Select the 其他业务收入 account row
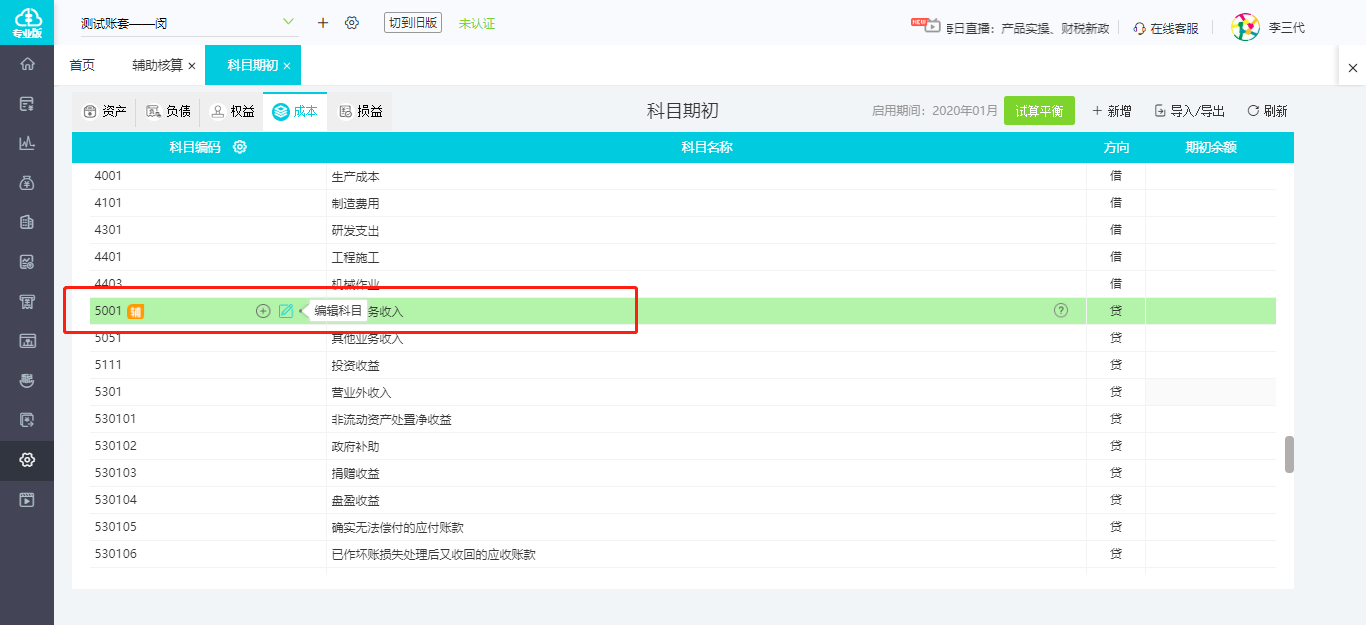The image size is (1366, 625). (x=683, y=338)
